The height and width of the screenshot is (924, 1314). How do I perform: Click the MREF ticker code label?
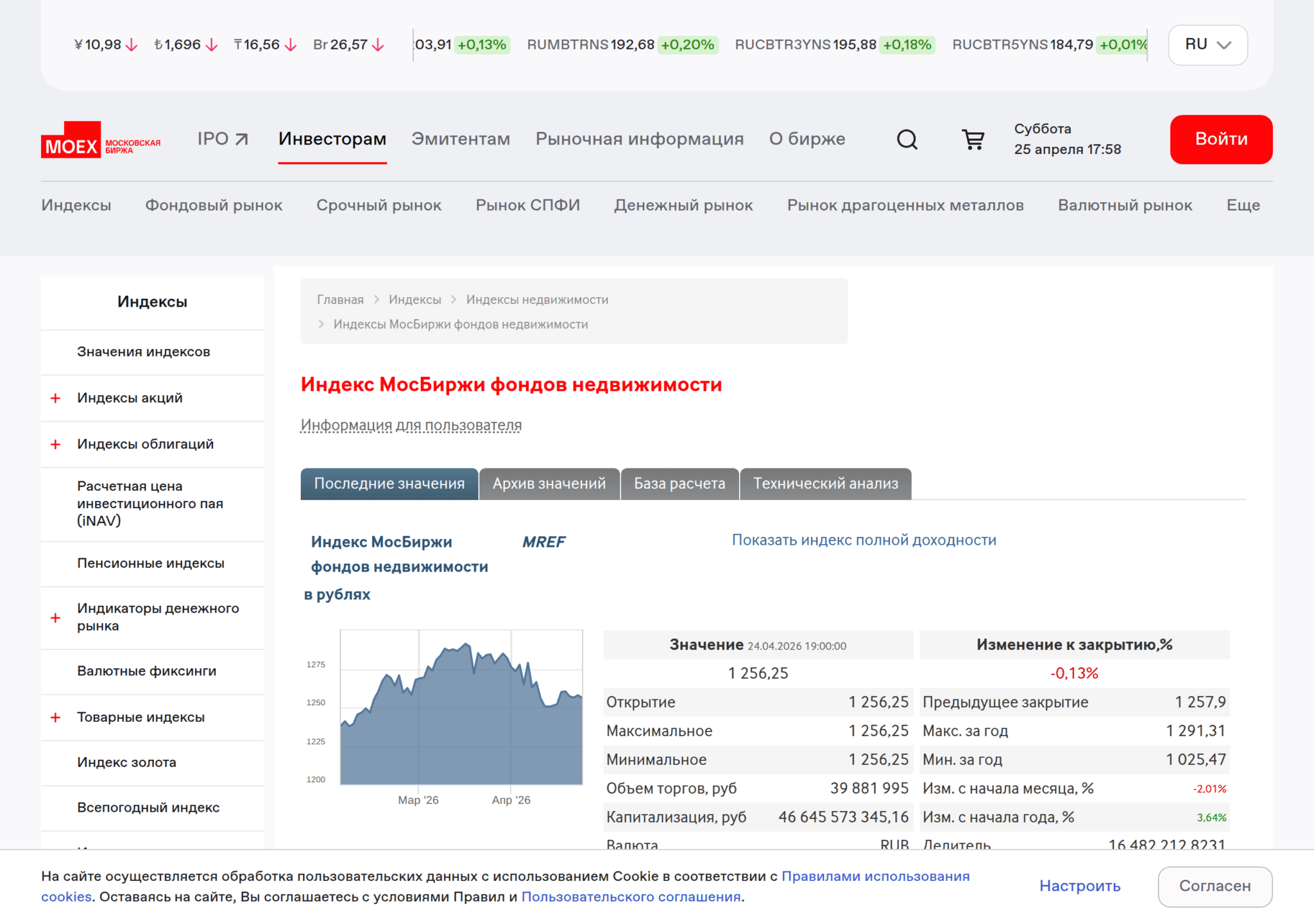pos(544,542)
